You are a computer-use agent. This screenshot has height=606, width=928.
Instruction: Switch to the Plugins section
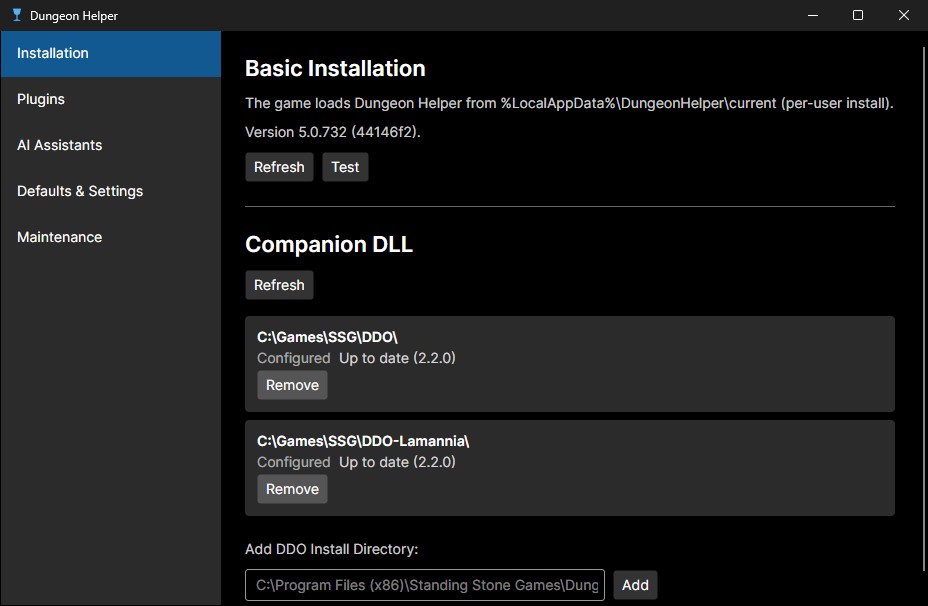click(111, 99)
